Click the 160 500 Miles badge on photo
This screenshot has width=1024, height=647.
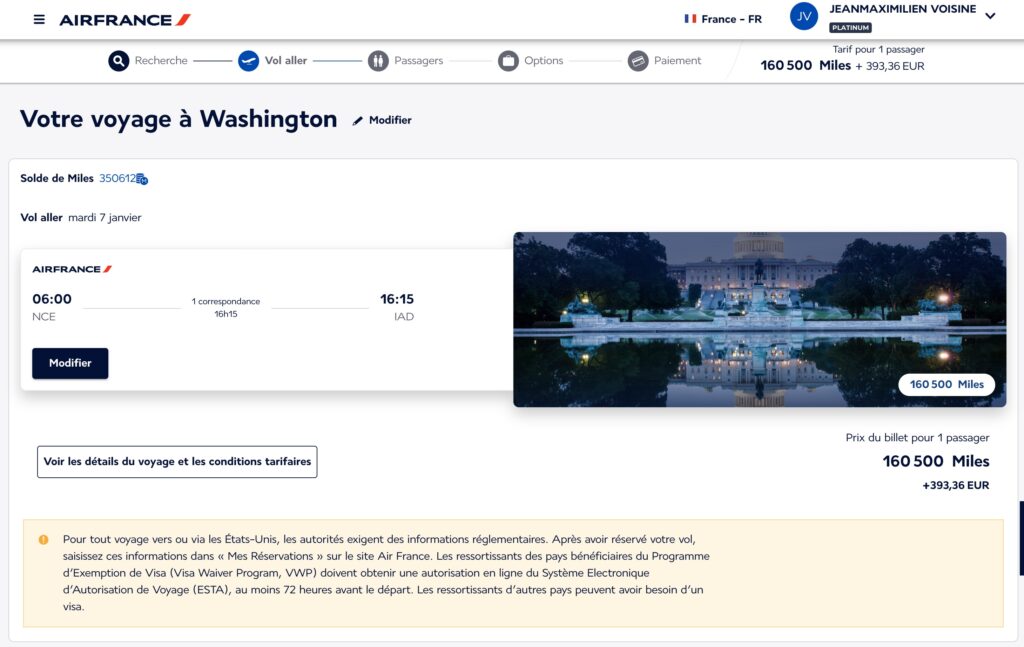click(946, 385)
